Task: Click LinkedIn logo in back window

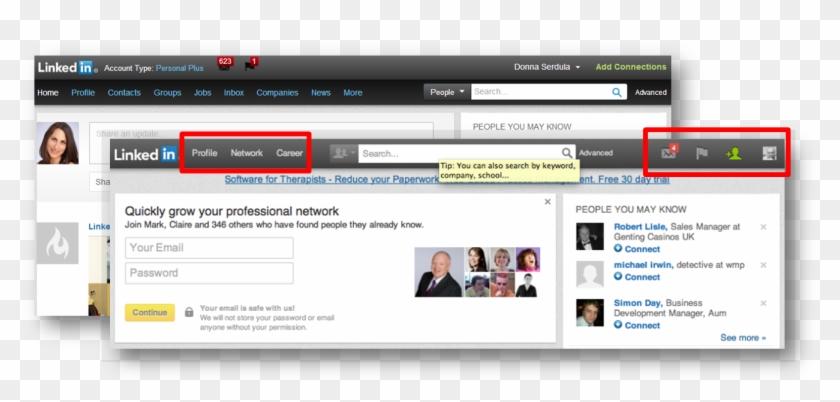Action: (67, 68)
